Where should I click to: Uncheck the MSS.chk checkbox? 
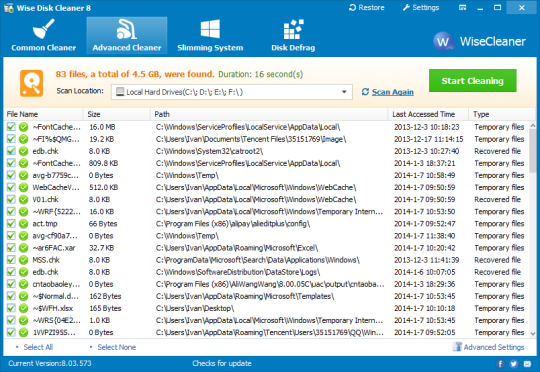click(11, 260)
